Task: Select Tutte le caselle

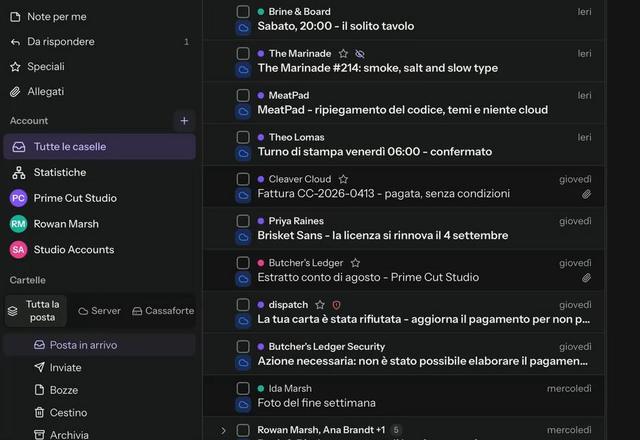Action: pos(99,147)
